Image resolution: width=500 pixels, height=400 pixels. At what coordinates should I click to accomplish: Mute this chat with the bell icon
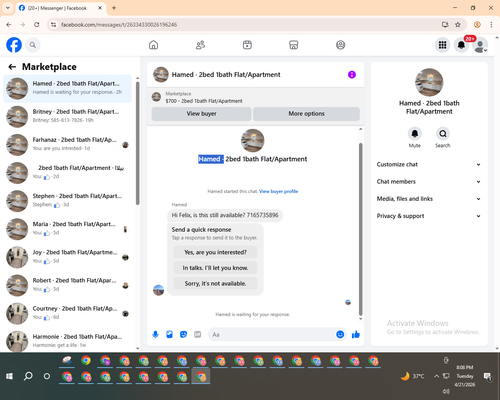click(415, 134)
